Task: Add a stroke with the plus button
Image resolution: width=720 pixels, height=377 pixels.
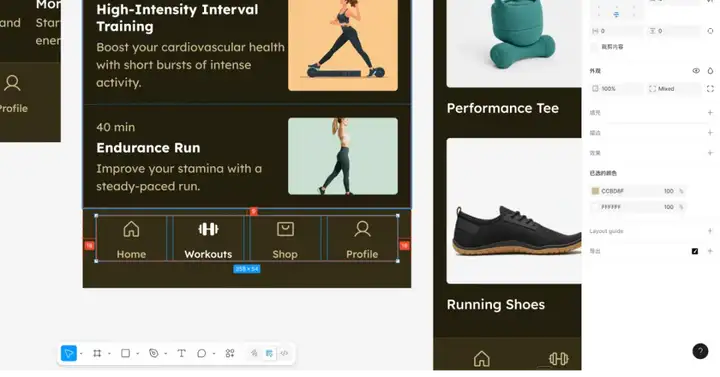Action: tap(710, 133)
